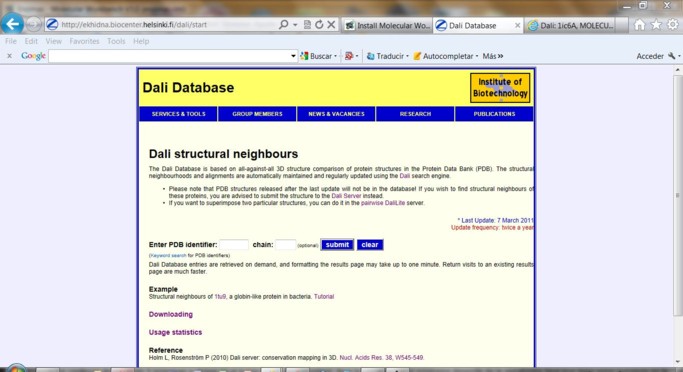Image resolution: width=683 pixels, height=372 pixels.
Task: Refresh the page with the reload icon
Action: pos(319,25)
